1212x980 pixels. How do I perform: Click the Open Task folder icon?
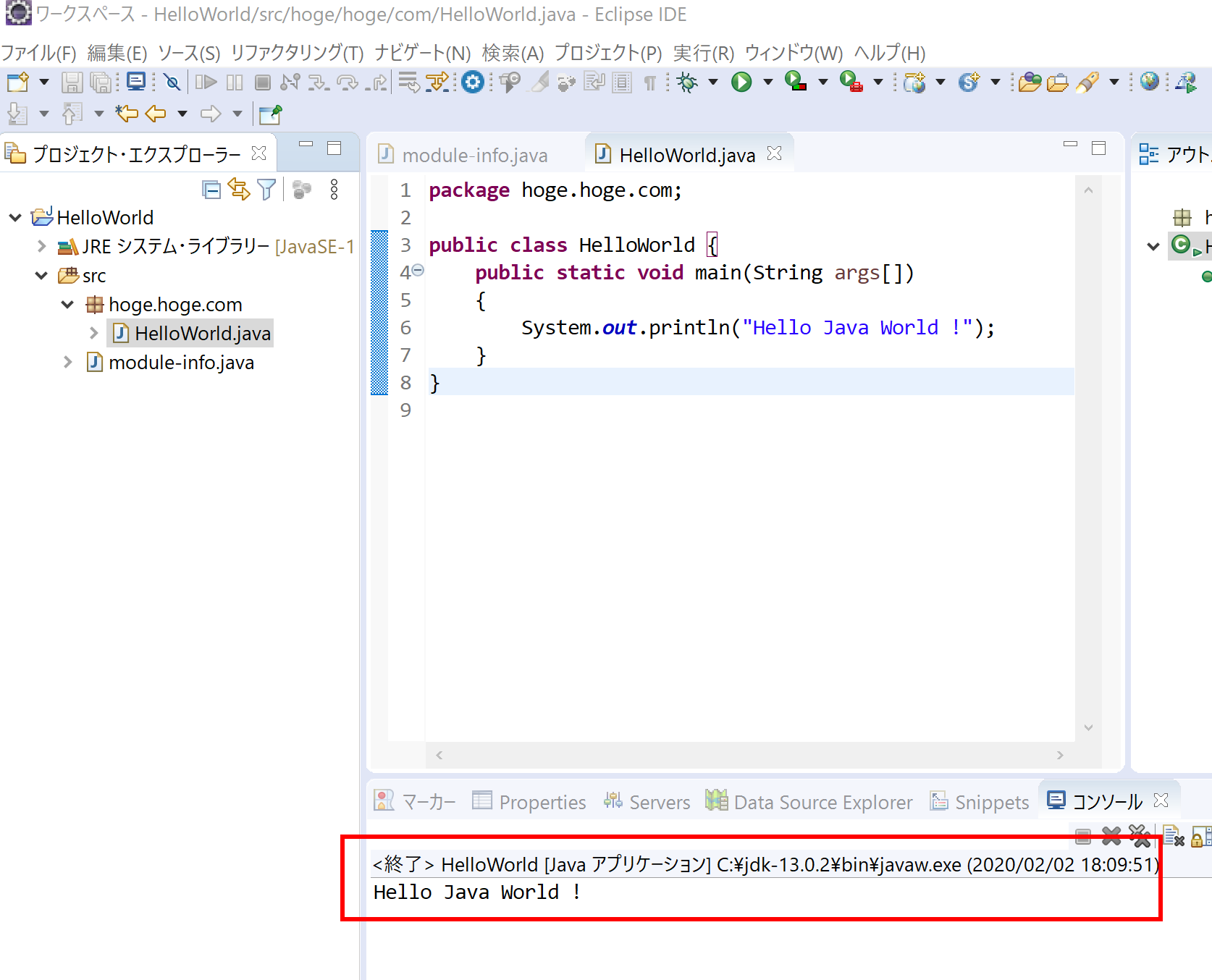click(x=1057, y=83)
